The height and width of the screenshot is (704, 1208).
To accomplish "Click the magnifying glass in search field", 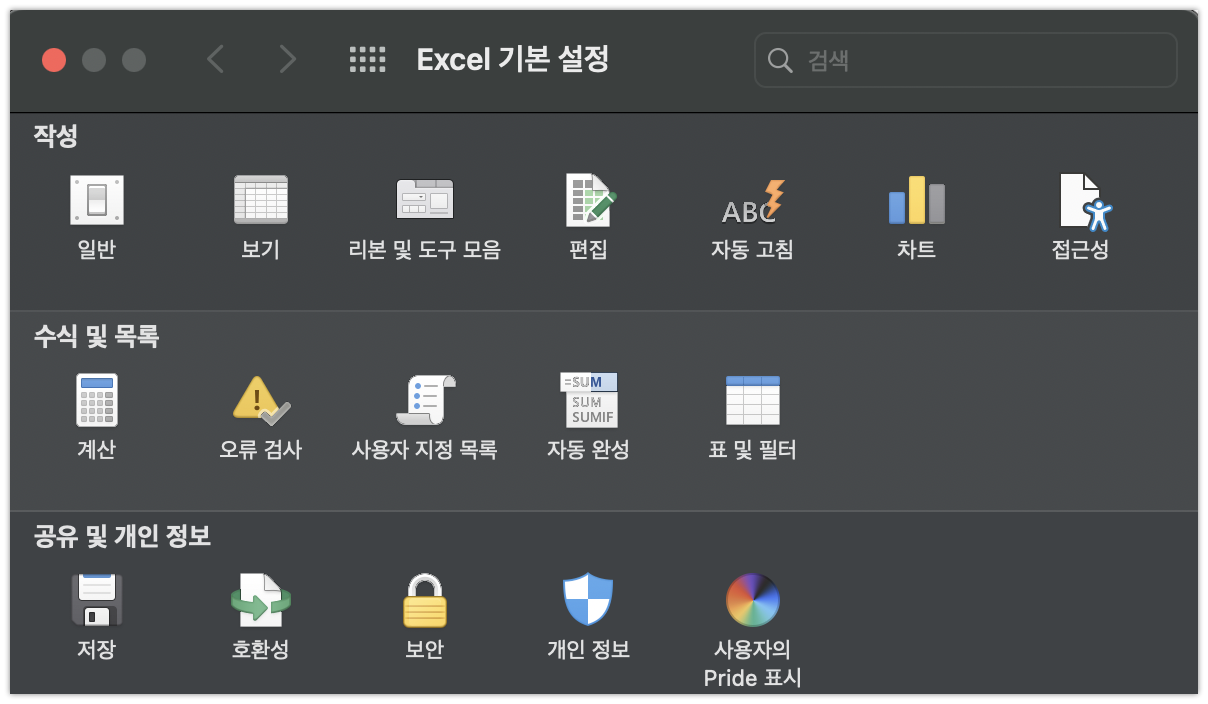I will [780, 60].
